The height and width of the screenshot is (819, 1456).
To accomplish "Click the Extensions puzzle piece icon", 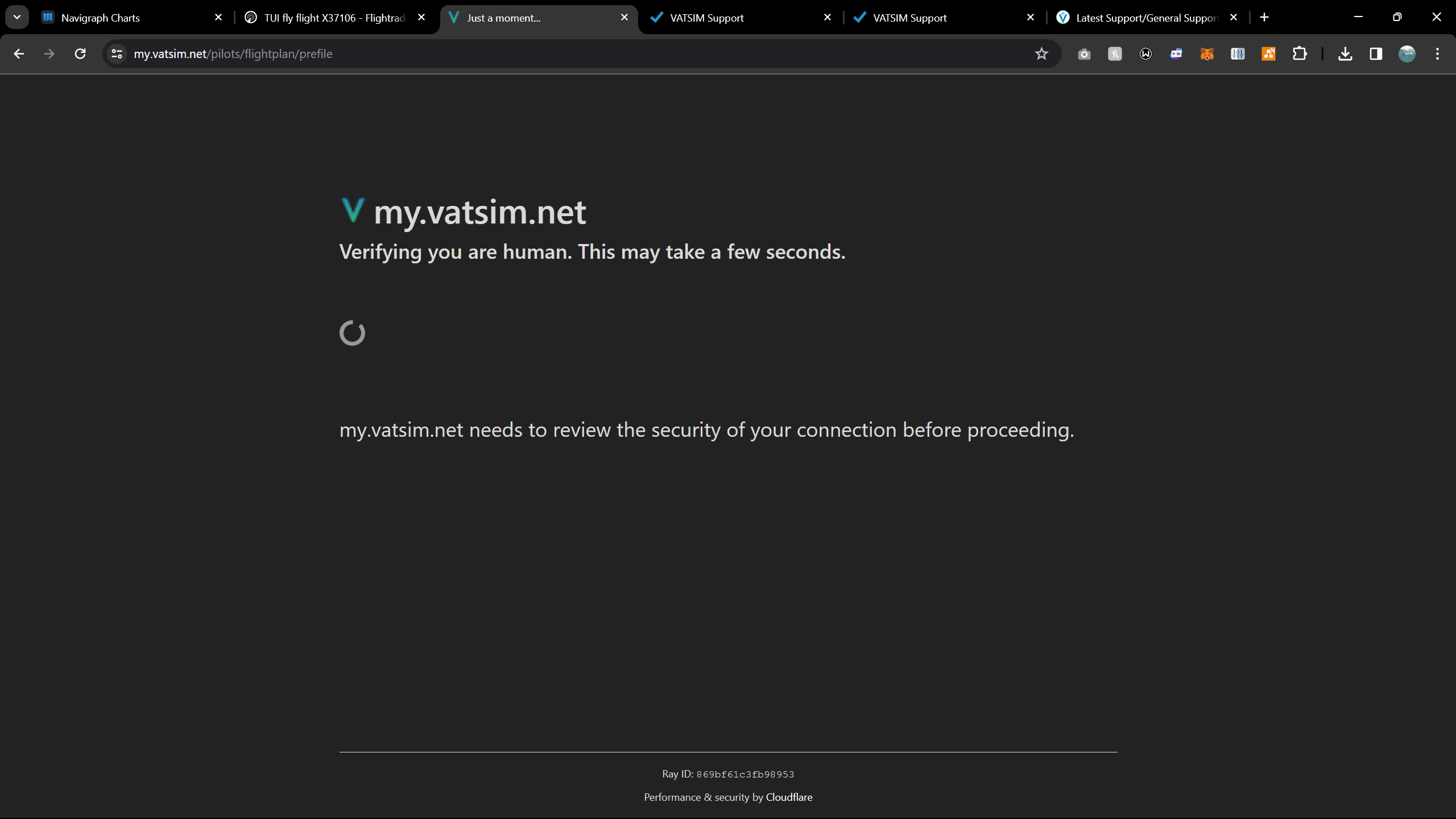I will click(x=1300, y=54).
